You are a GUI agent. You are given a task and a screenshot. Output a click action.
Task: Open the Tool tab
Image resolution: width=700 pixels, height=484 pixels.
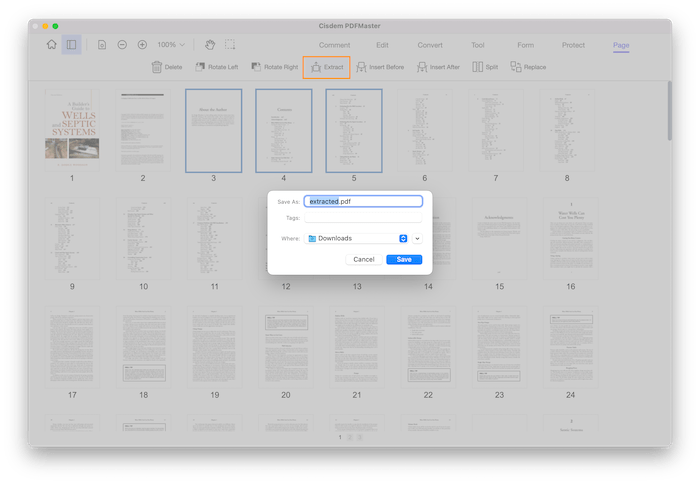point(478,45)
